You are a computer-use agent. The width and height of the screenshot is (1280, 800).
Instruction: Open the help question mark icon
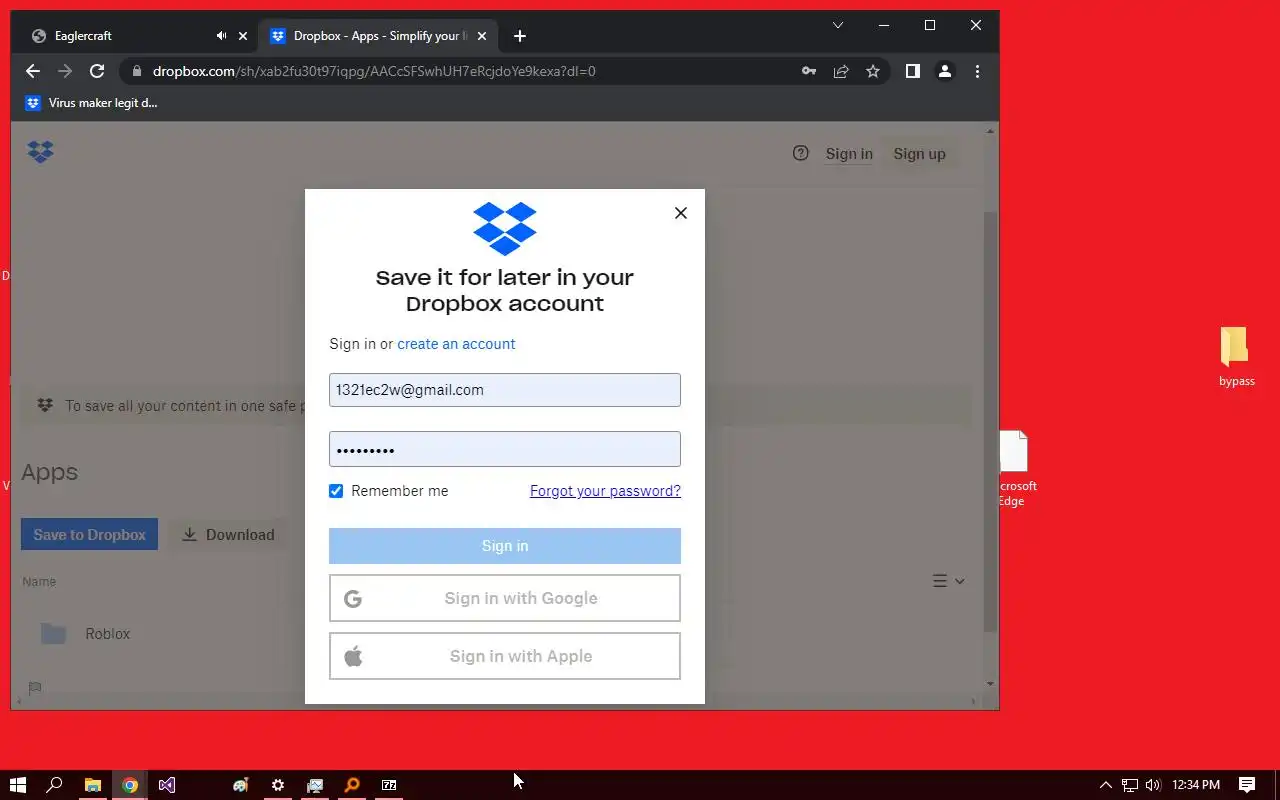pyautogui.click(x=800, y=153)
